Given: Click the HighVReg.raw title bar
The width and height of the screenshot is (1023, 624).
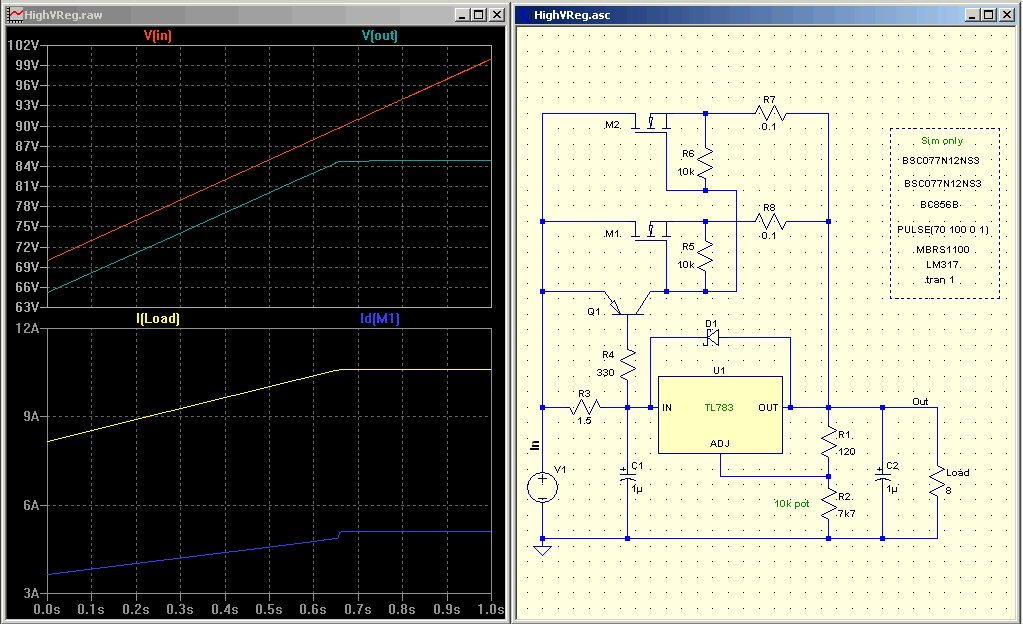Looking at the screenshot, I should click(256, 14).
